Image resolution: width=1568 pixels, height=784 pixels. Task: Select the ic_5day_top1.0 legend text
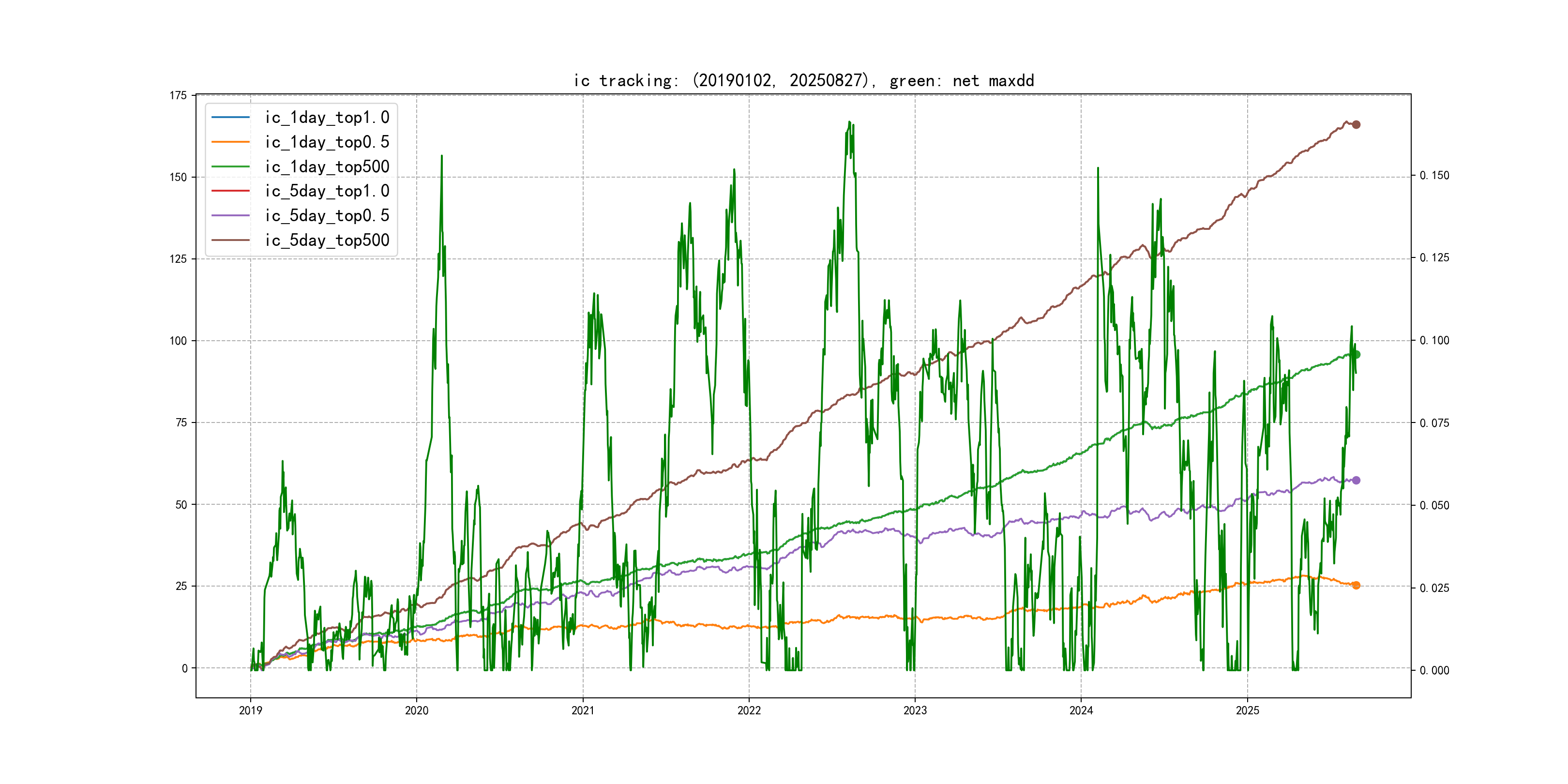327,191
